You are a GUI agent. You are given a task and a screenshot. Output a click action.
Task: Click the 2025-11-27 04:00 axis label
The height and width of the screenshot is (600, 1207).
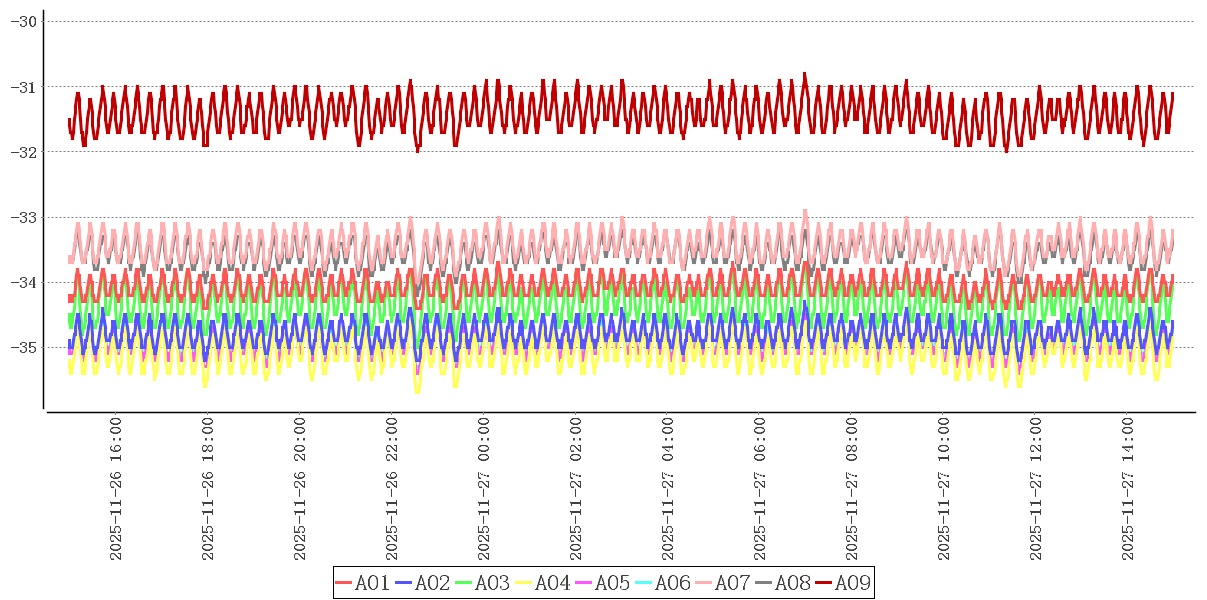pyautogui.click(x=667, y=490)
